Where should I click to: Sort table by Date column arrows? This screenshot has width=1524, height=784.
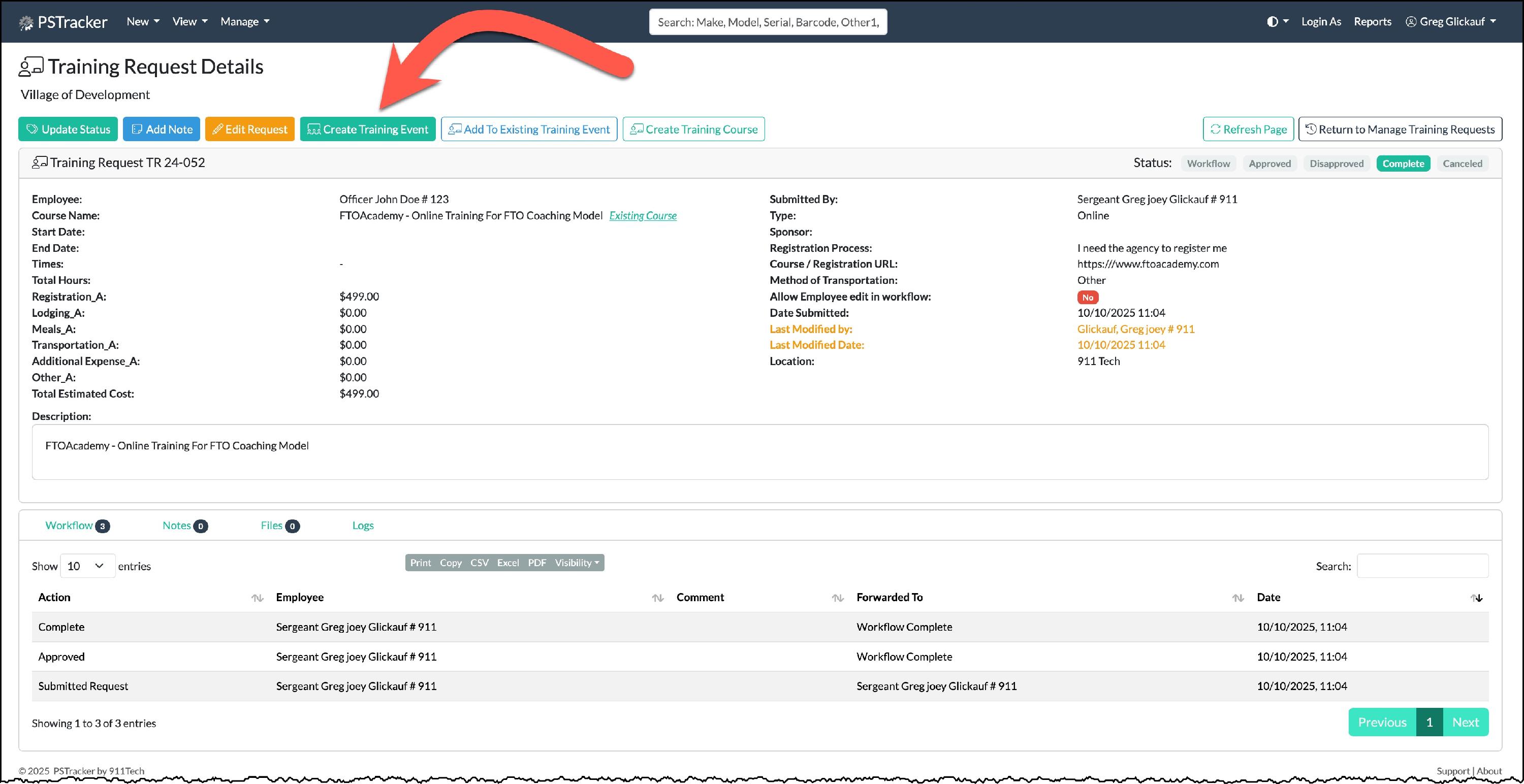(1477, 598)
